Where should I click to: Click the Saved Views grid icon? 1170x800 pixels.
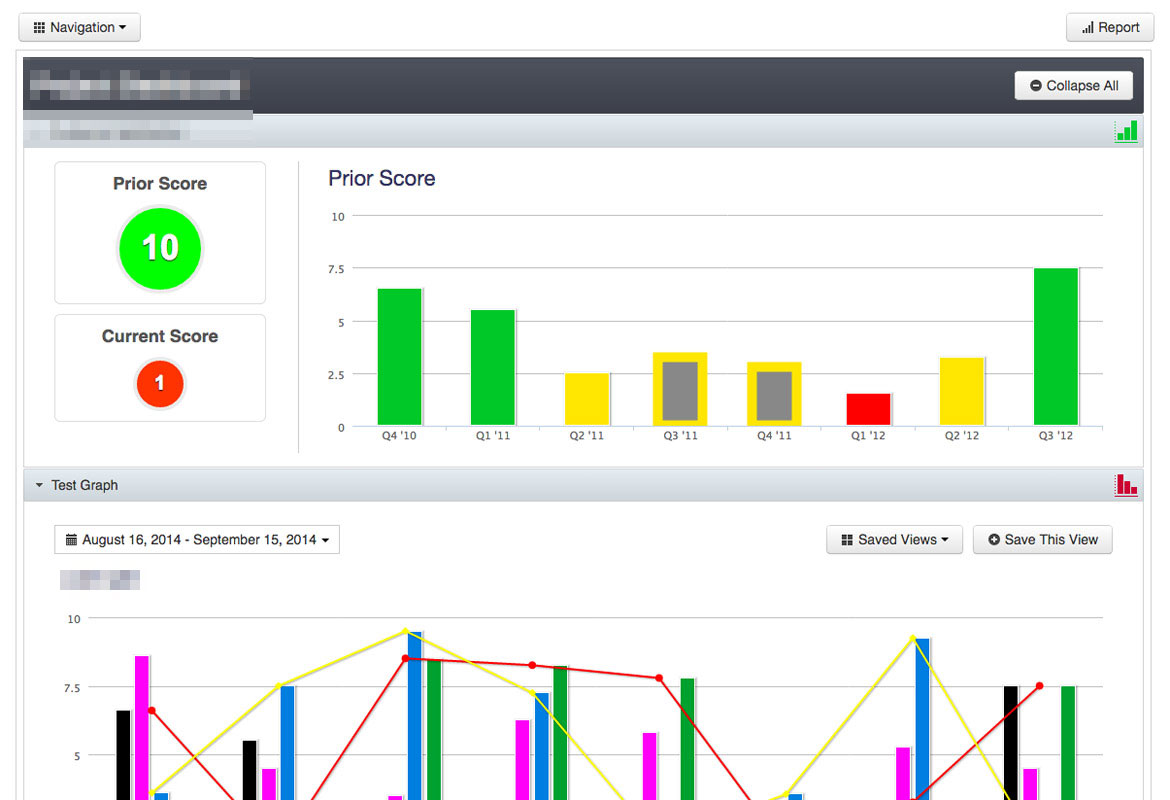point(847,540)
